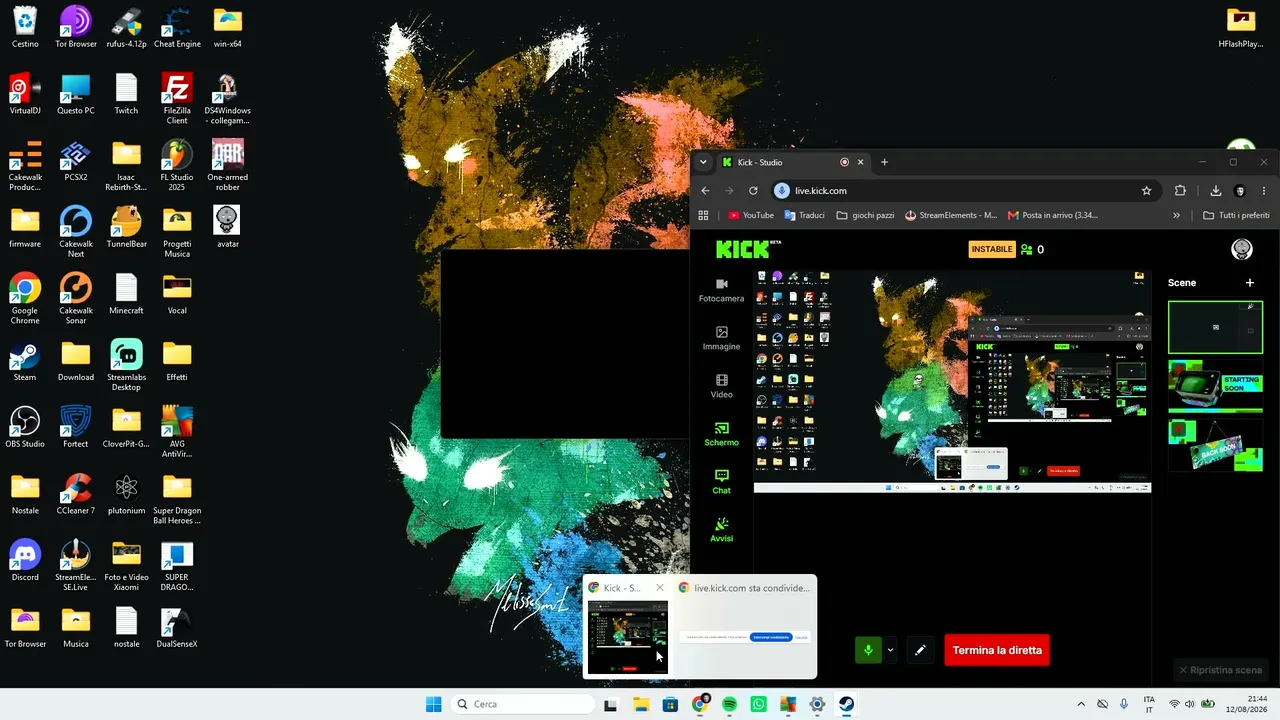The image size is (1280, 720).
Task: Click the INSTABILE status badge
Action: coord(992,249)
